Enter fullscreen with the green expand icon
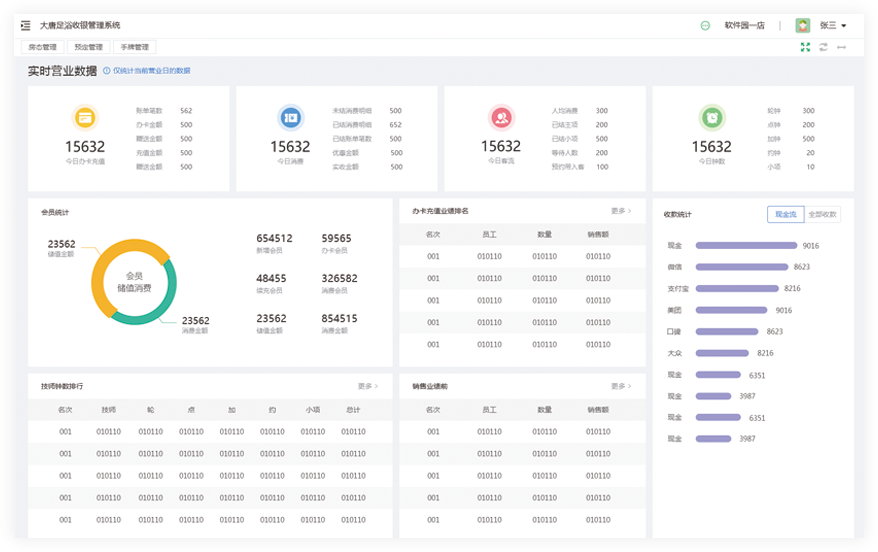This screenshot has width=878, height=552. point(805,47)
